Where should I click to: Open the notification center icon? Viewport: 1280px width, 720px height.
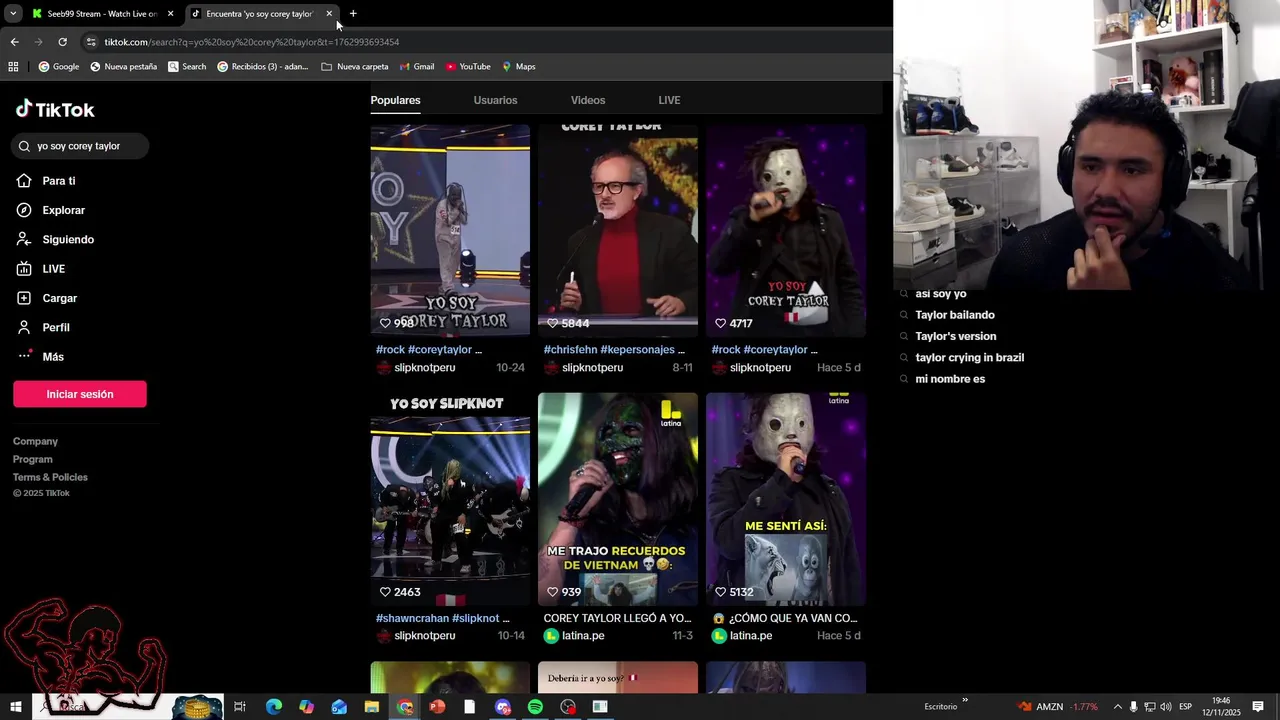tap(1258, 707)
